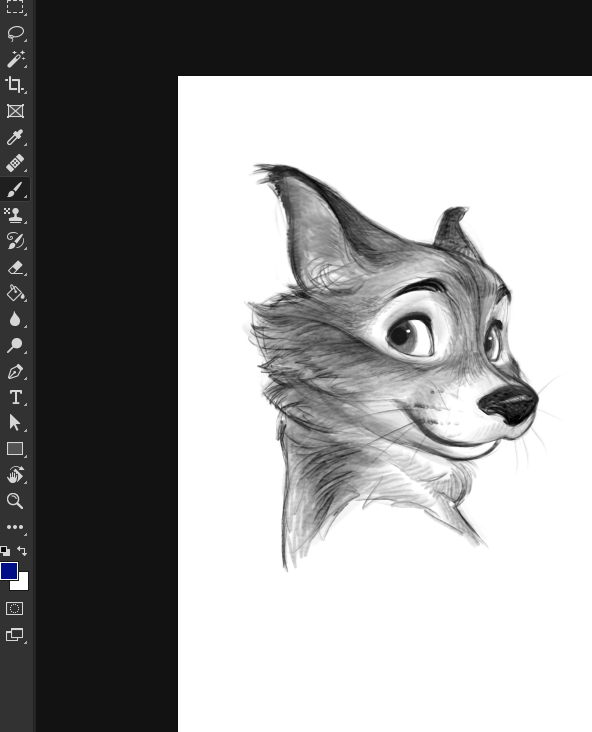Viewport: 592px width, 732px height.
Task: Open the blue foreground color swatch
Action: (7, 570)
